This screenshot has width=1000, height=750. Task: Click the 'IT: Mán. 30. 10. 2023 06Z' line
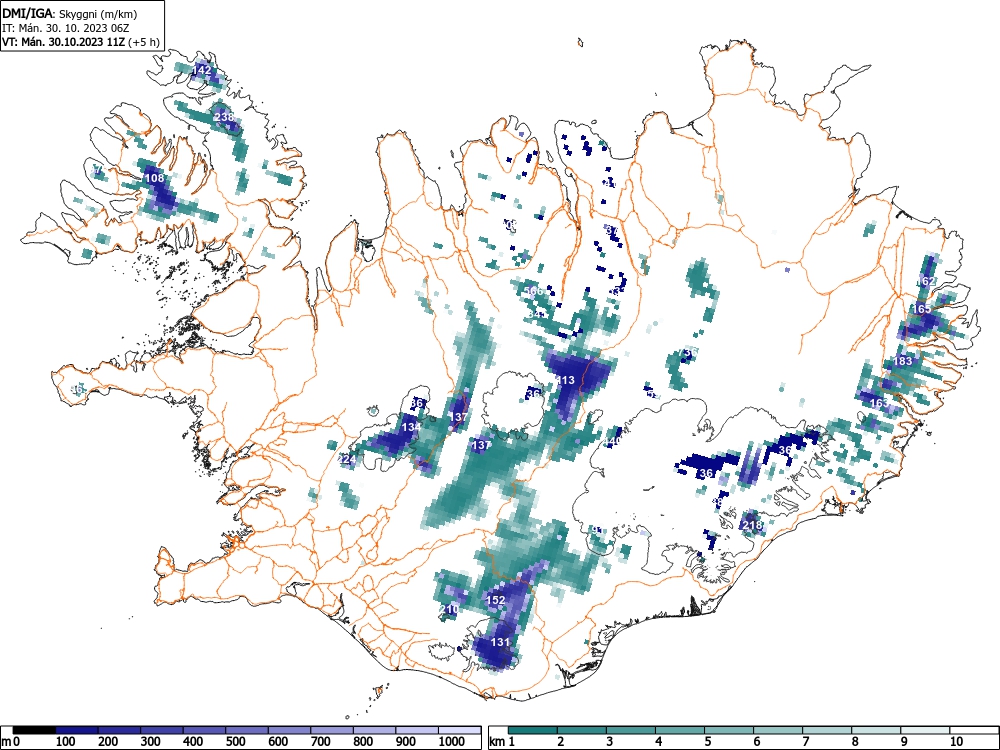66,28
